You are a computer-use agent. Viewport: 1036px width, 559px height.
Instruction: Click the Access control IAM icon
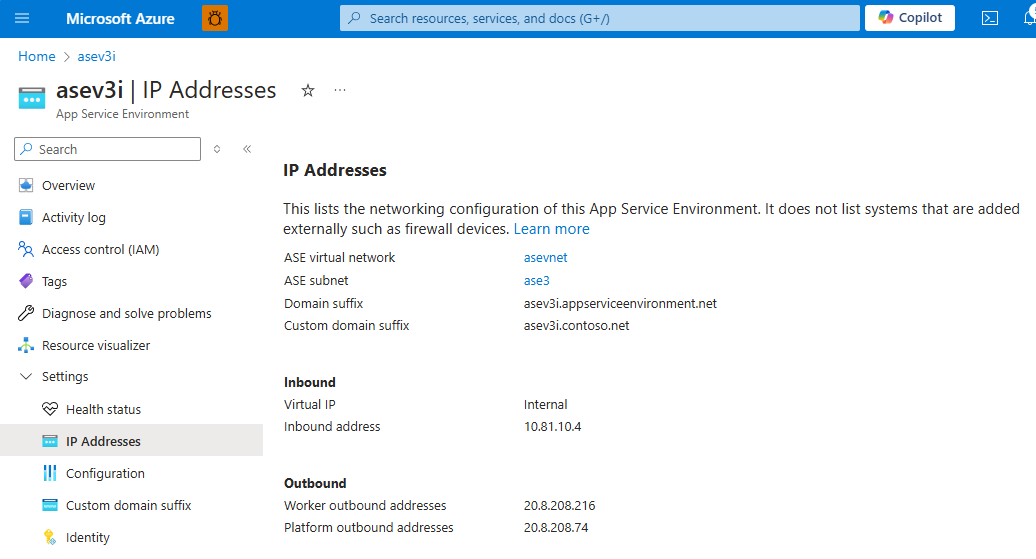click(x=26, y=249)
